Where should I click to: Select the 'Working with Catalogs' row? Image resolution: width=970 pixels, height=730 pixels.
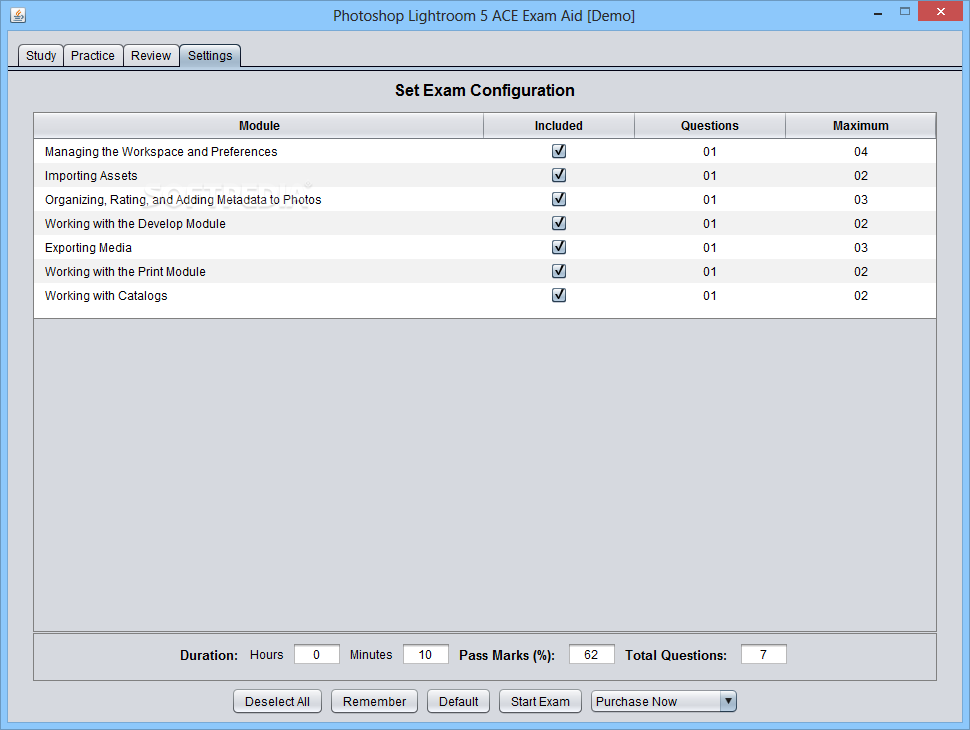pyautogui.click(x=484, y=296)
